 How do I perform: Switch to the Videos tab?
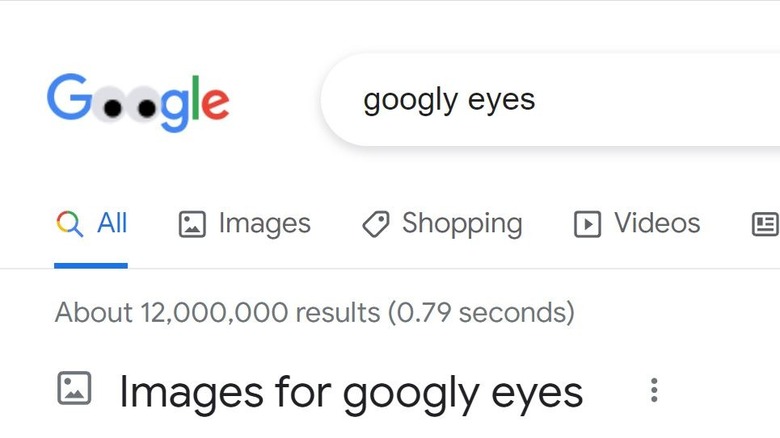tap(657, 223)
